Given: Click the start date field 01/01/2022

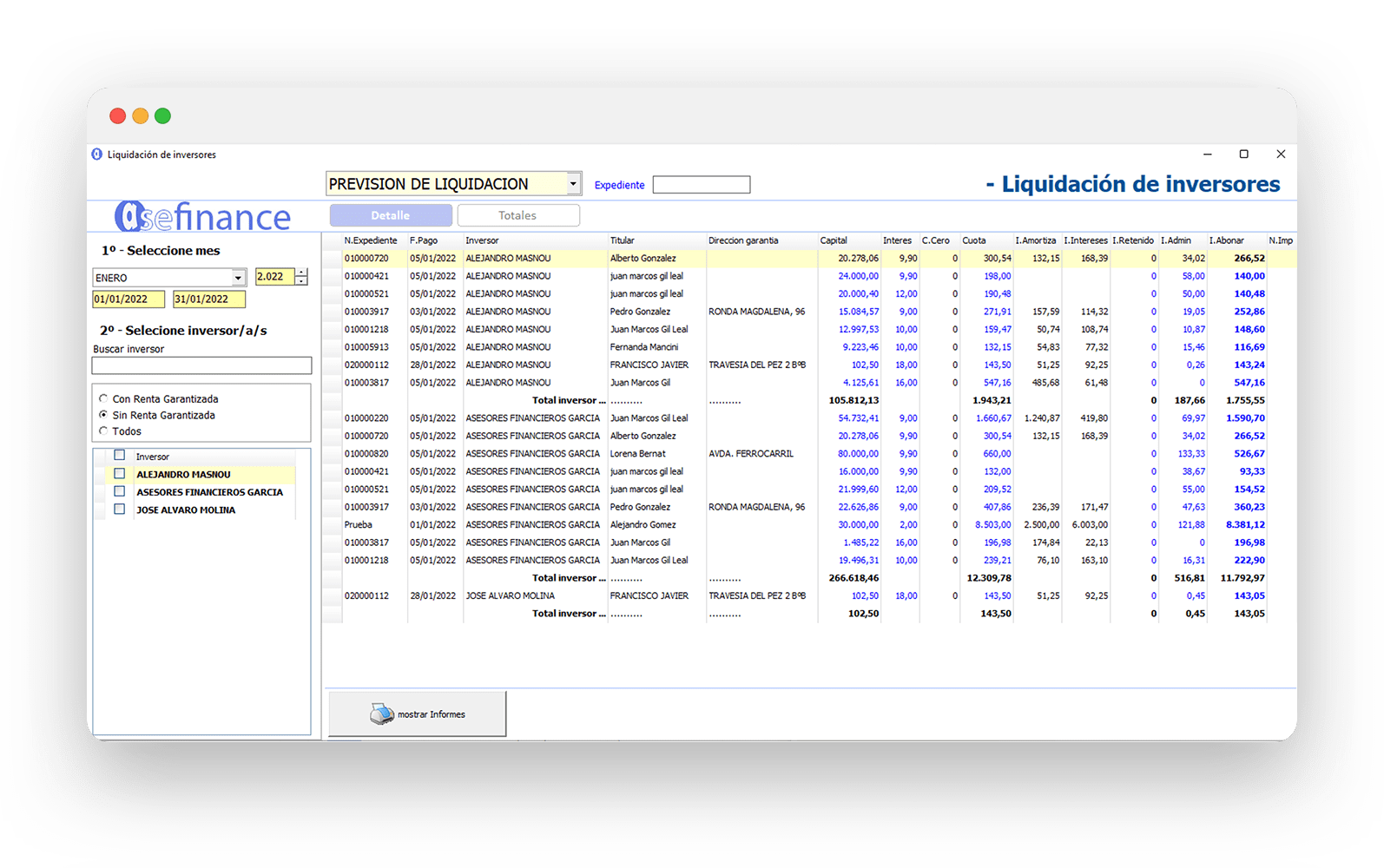Looking at the screenshot, I should pyautogui.click(x=129, y=299).
